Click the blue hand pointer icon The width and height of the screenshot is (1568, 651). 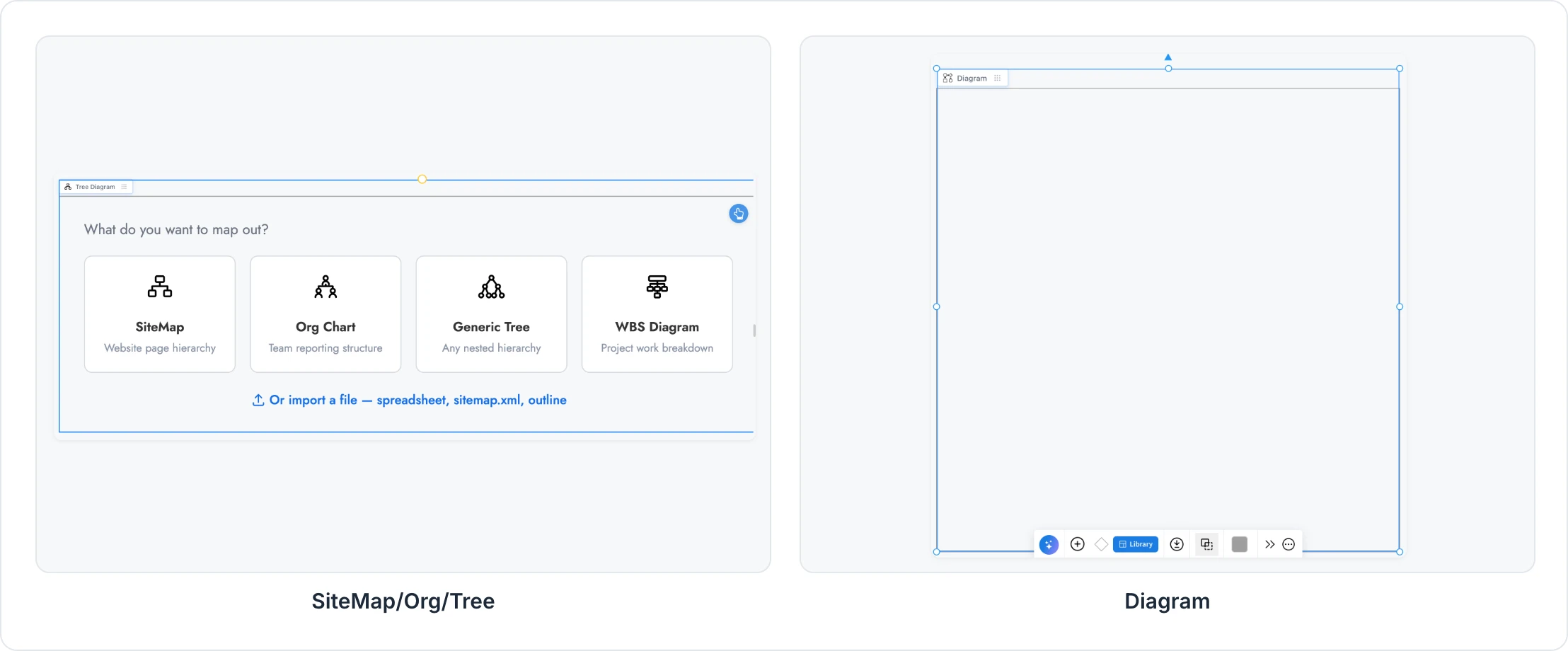pyautogui.click(x=739, y=214)
